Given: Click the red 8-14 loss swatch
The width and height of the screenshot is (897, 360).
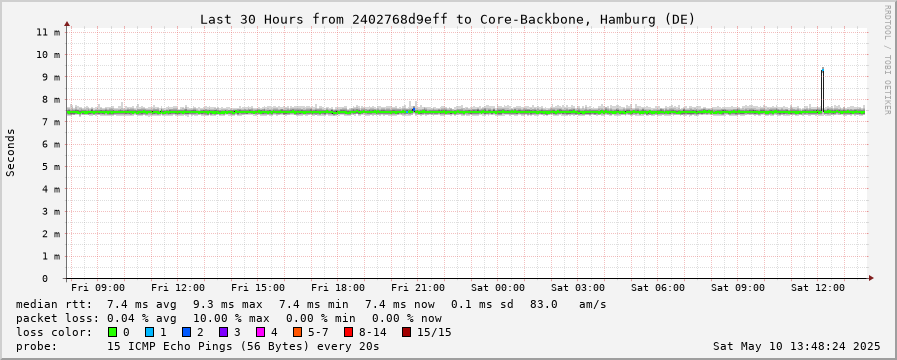Looking at the screenshot, I should pyautogui.click(x=348, y=332).
